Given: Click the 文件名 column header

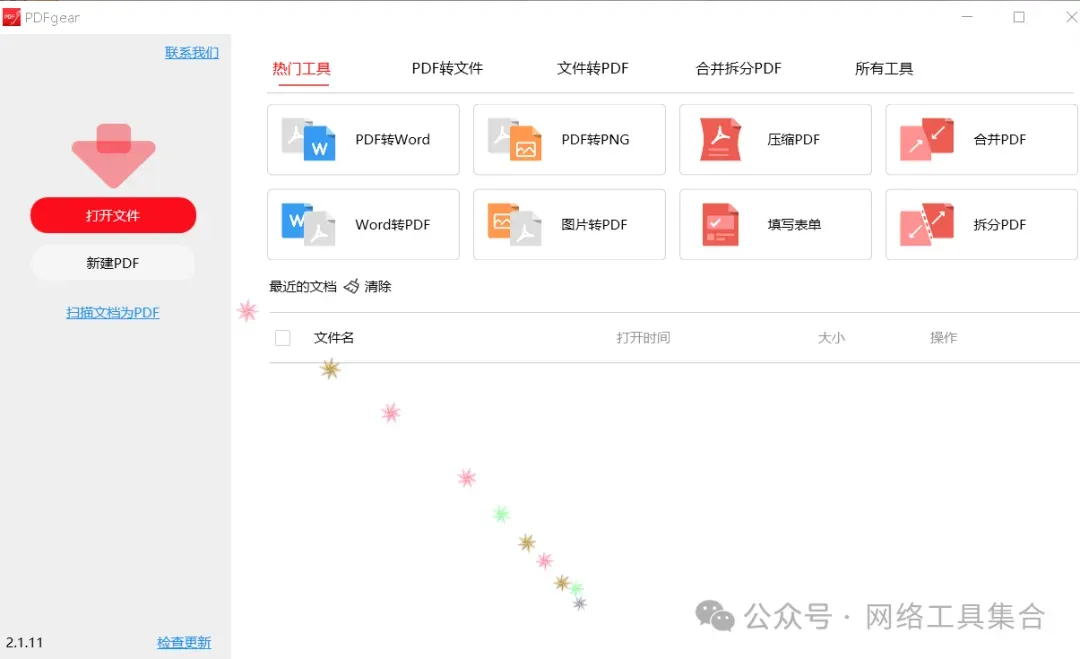Looking at the screenshot, I should [334, 338].
